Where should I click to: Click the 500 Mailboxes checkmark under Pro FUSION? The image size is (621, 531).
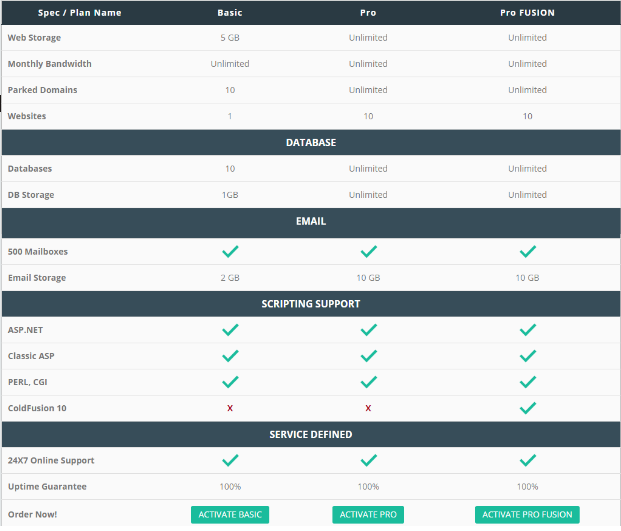point(528,251)
